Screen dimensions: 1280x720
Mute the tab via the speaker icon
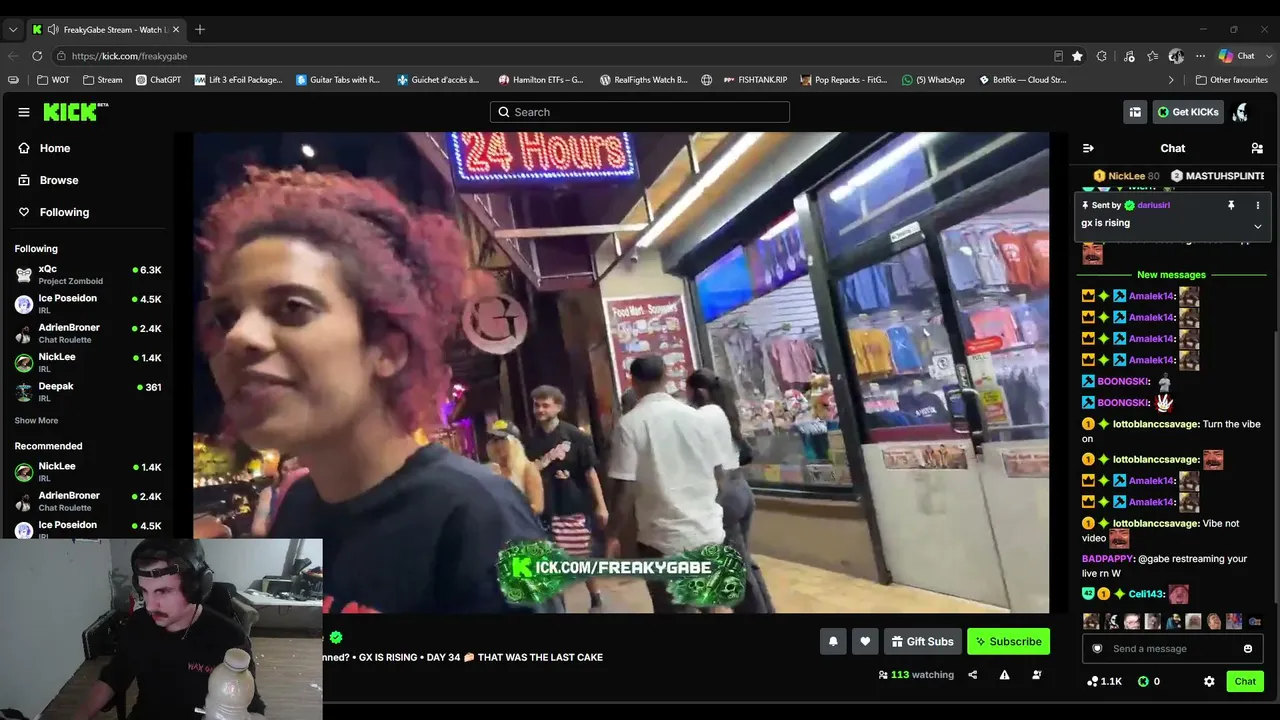click(52, 30)
